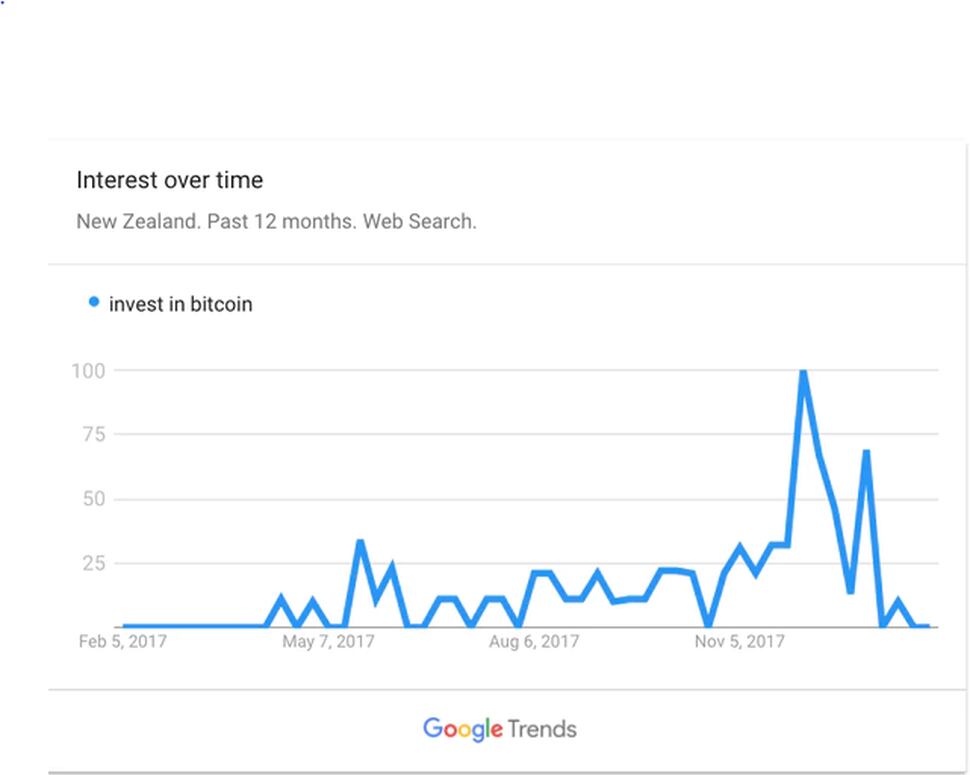Screen dimensions: 970x775
Task: Click the flat line segment after Feb 5, 2017
Action: pyautogui.click(x=195, y=626)
